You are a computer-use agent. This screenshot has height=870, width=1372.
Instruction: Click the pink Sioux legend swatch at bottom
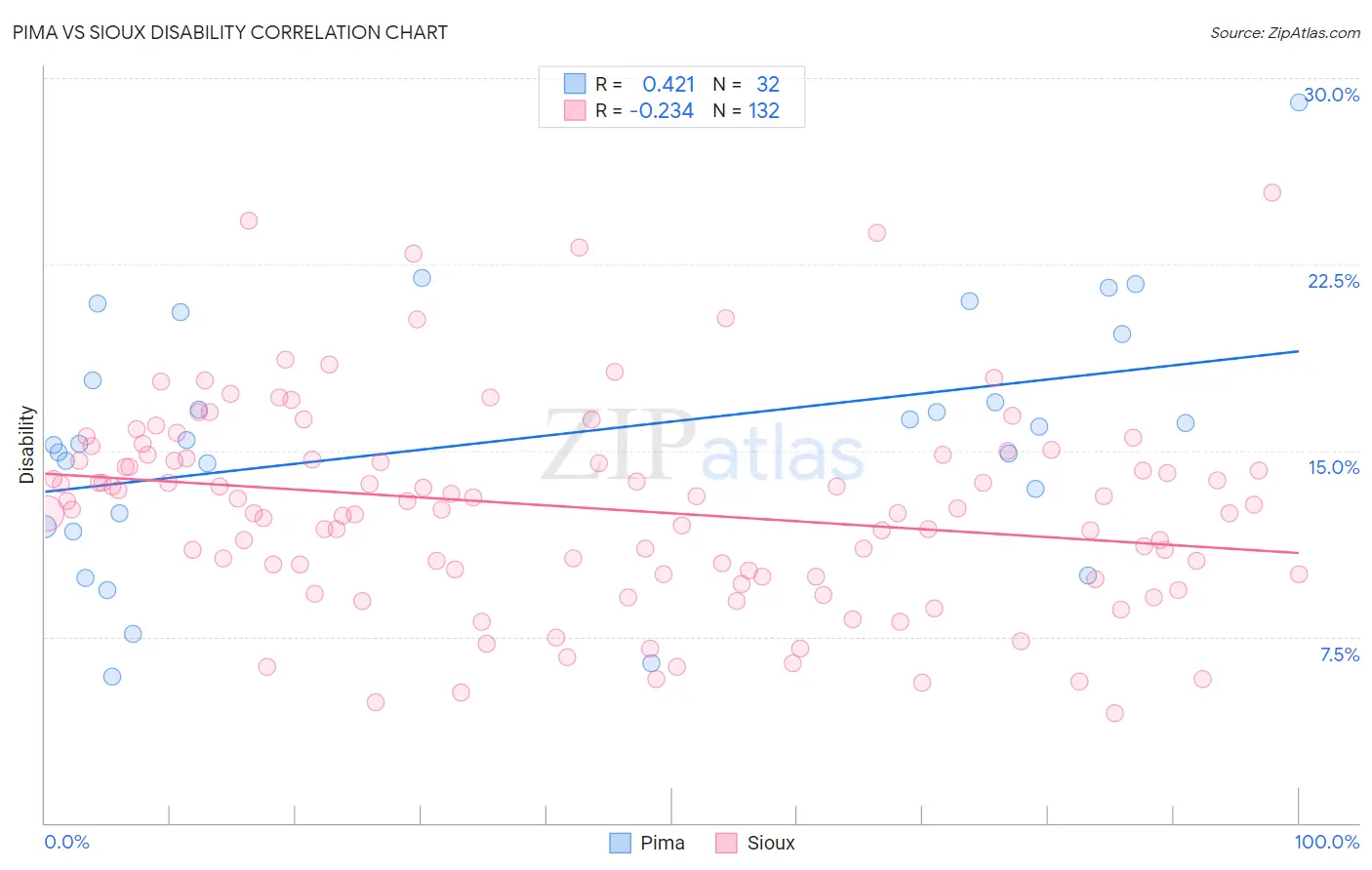click(x=726, y=843)
